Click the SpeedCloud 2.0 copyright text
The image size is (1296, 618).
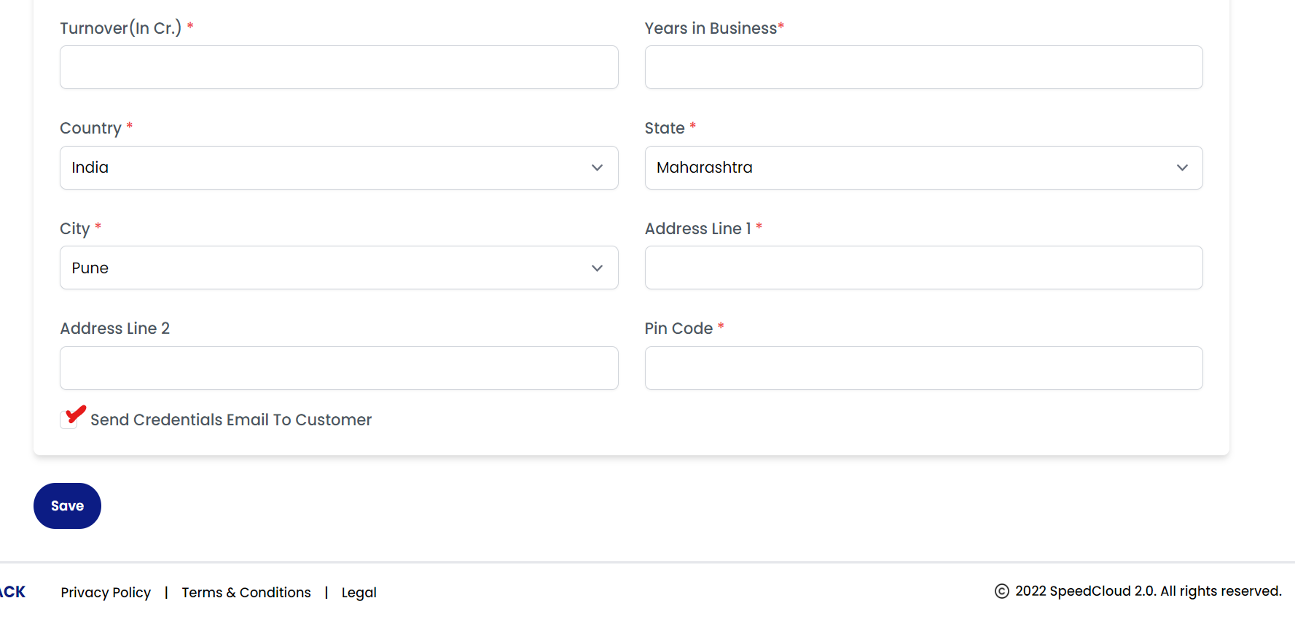[x=1148, y=591]
